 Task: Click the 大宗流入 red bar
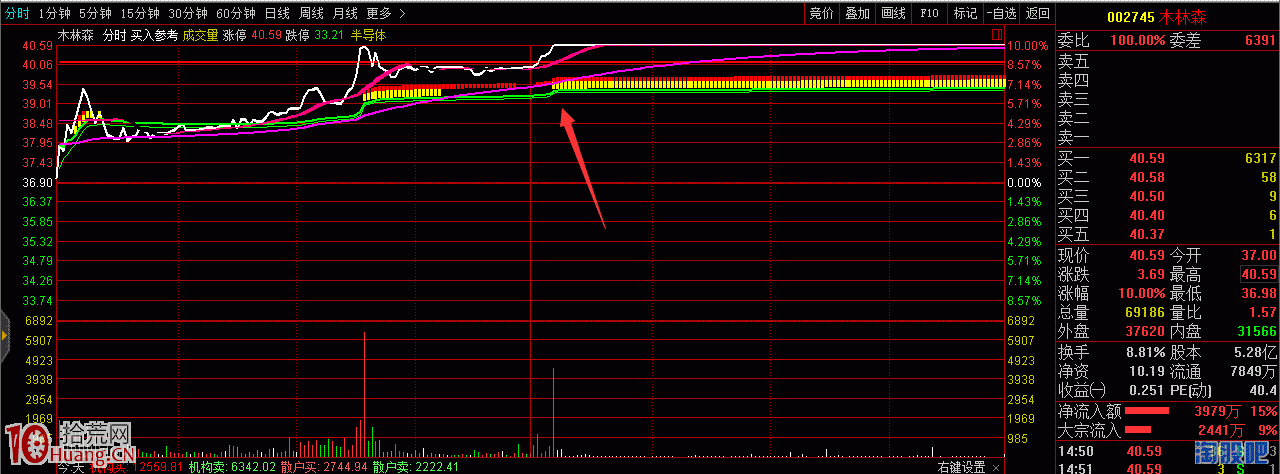pos(1140,430)
